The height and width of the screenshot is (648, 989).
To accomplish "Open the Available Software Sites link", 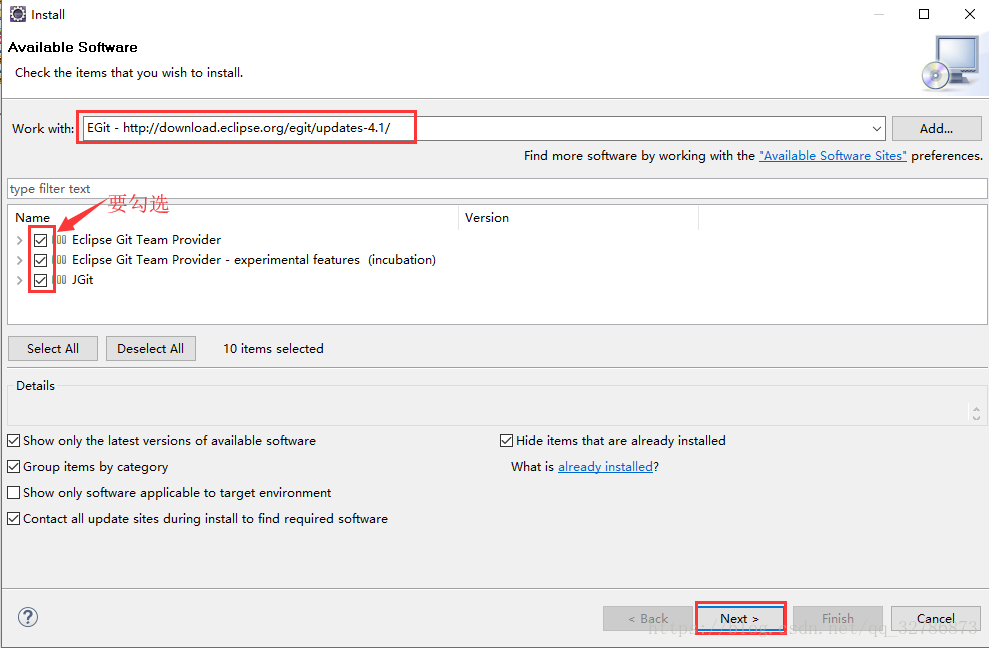I will (x=833, y=156).
